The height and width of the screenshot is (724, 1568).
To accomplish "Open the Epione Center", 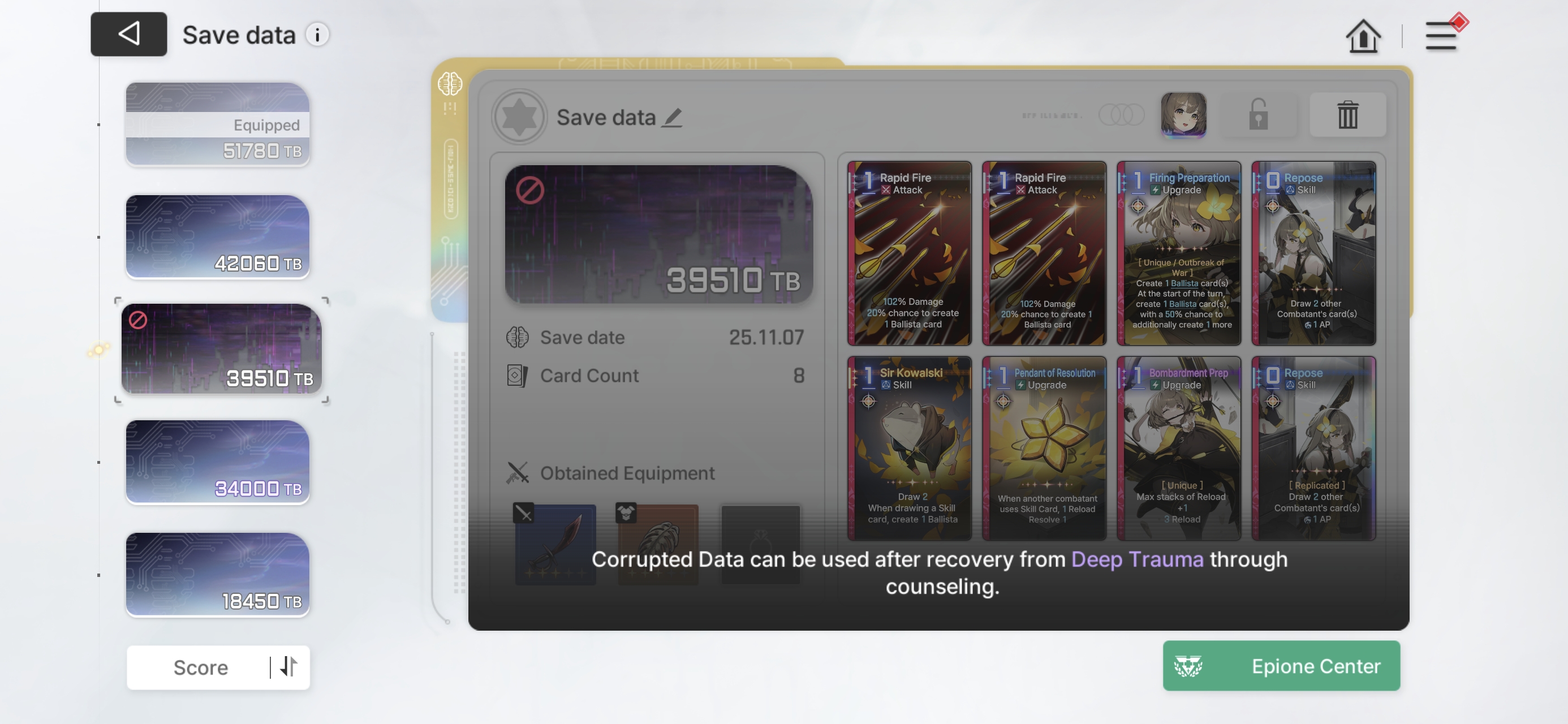I will [x=1281, y=665].
